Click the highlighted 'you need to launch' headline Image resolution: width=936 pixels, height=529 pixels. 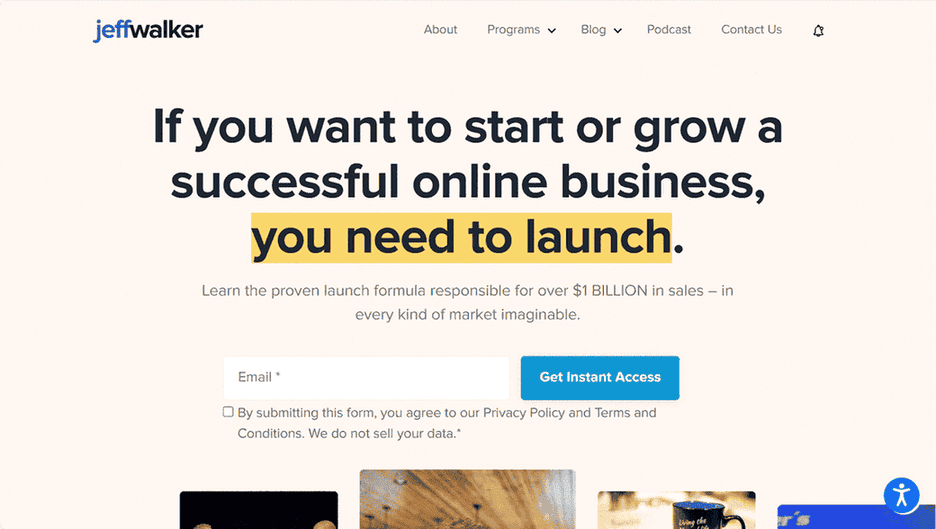click(x=461, y=238)
